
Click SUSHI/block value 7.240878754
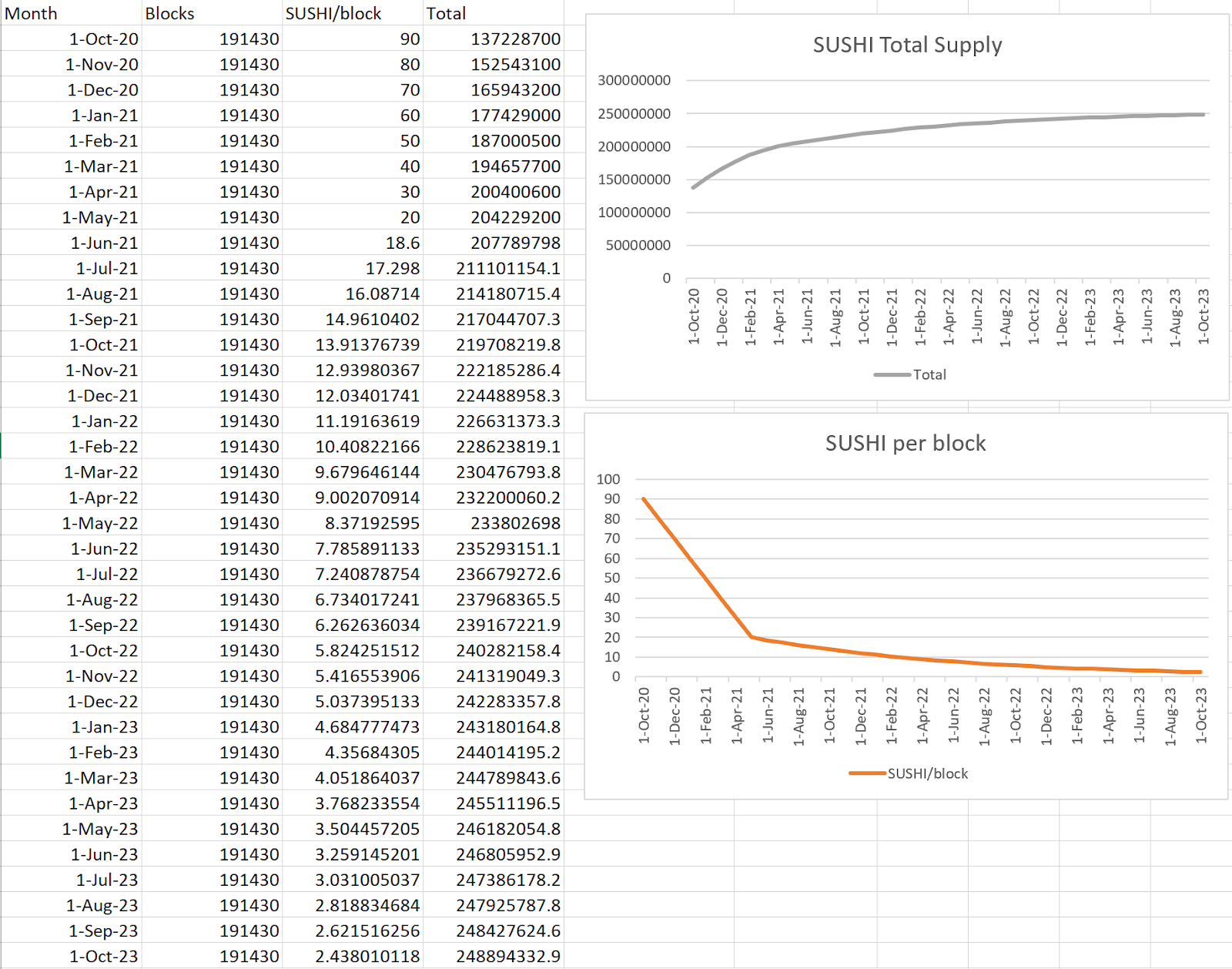[x=353, y=574]
